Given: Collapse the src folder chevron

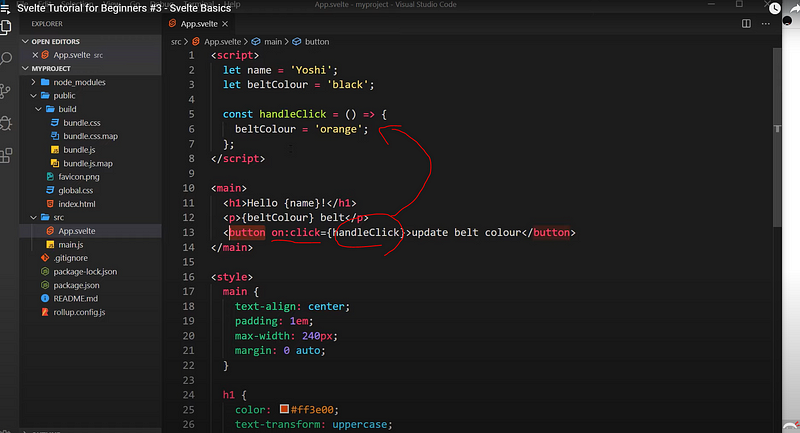Looking at the screenshot, I should point(34,217).
